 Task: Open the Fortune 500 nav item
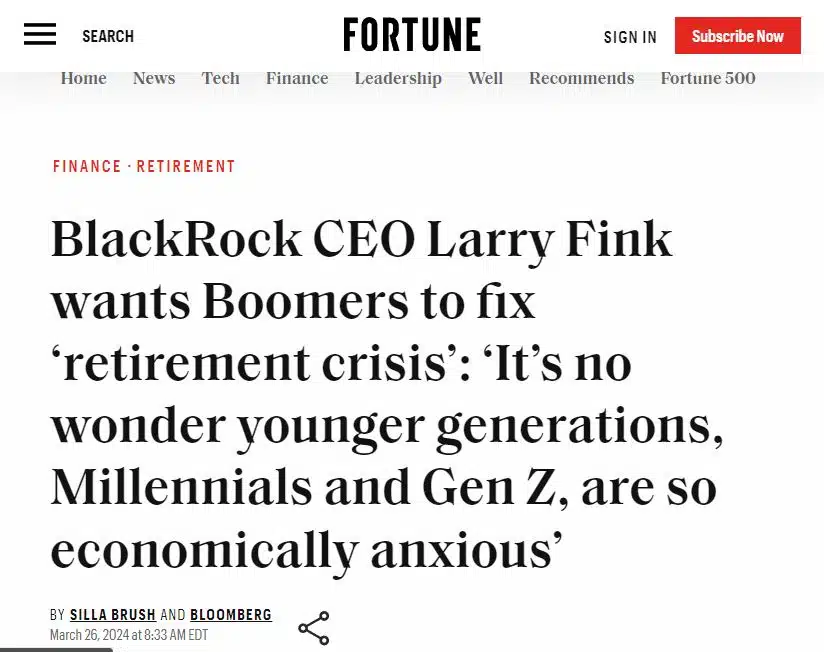708,78
